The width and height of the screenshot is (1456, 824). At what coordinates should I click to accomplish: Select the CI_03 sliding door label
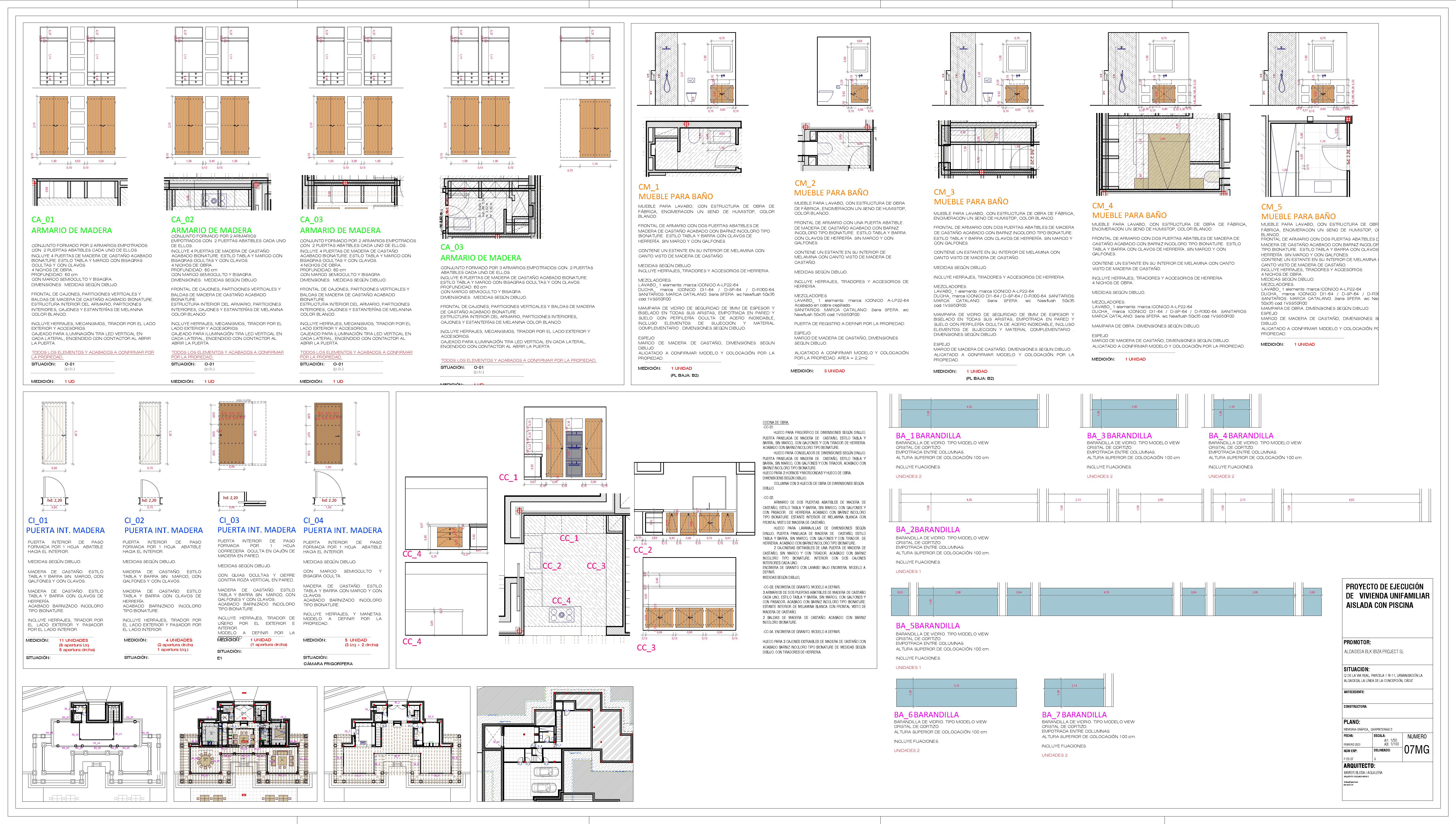click(x=229, y=521)
